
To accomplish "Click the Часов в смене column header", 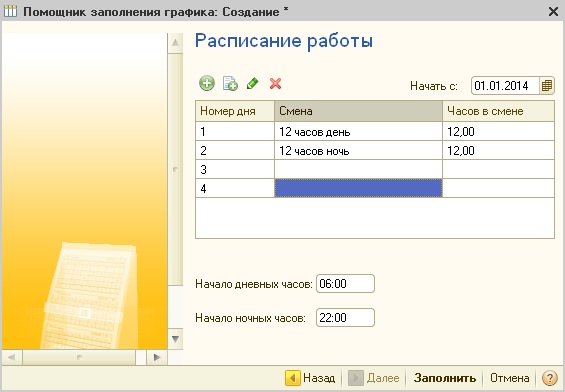I will [498, 111].
